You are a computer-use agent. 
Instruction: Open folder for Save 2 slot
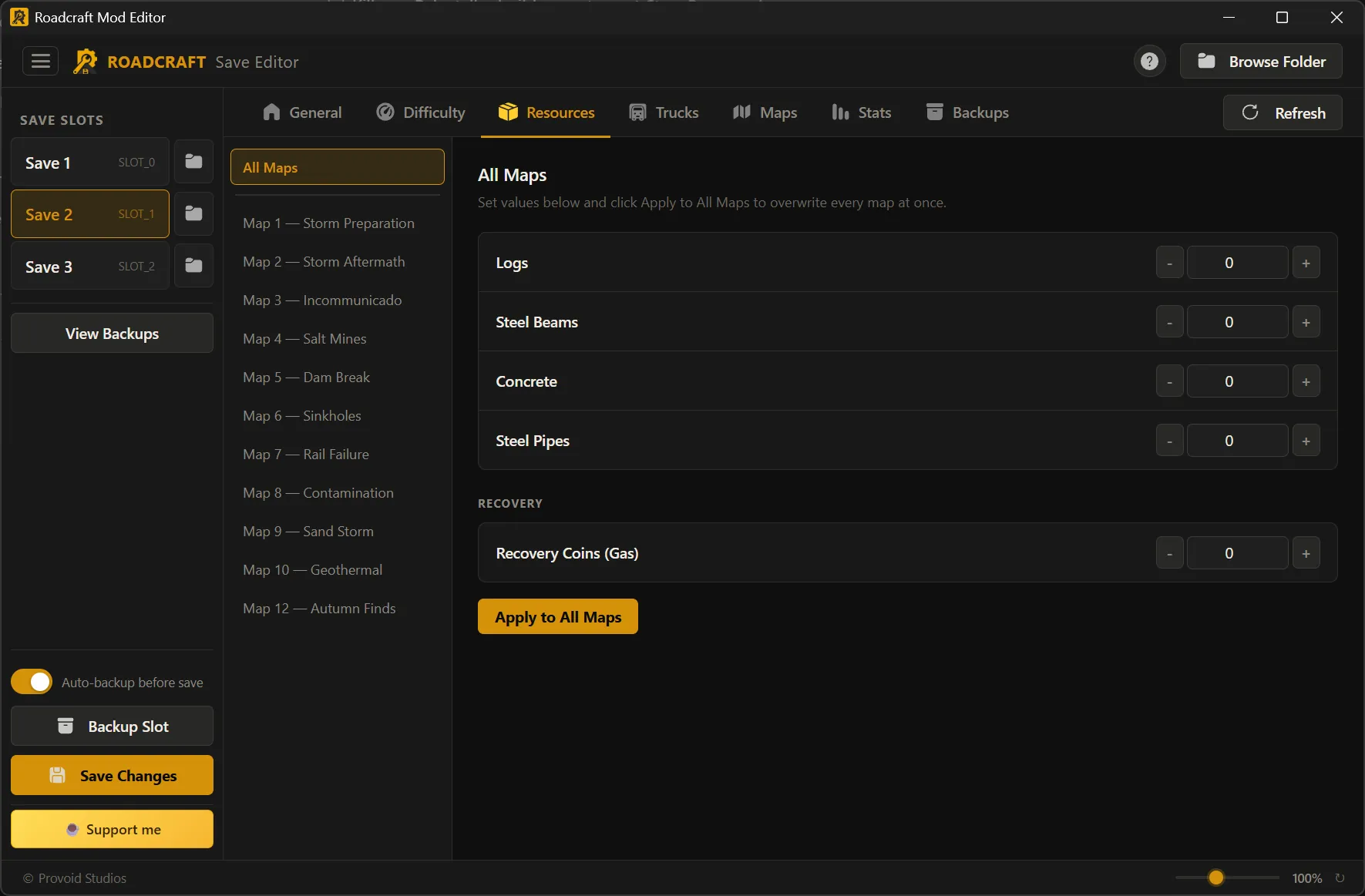coord(193,213)
